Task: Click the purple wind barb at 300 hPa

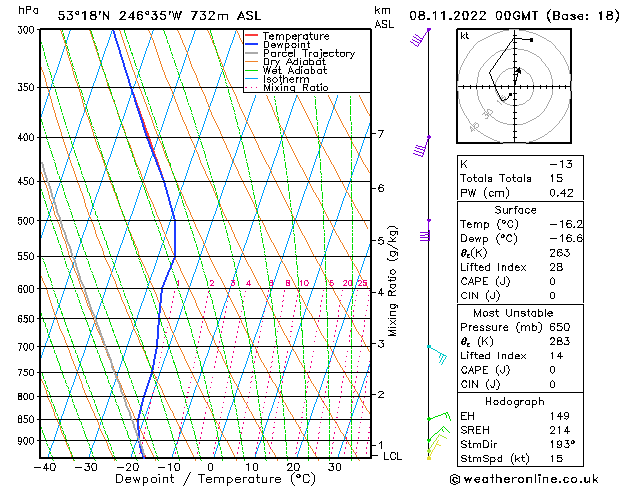Action: pos(420,38)
